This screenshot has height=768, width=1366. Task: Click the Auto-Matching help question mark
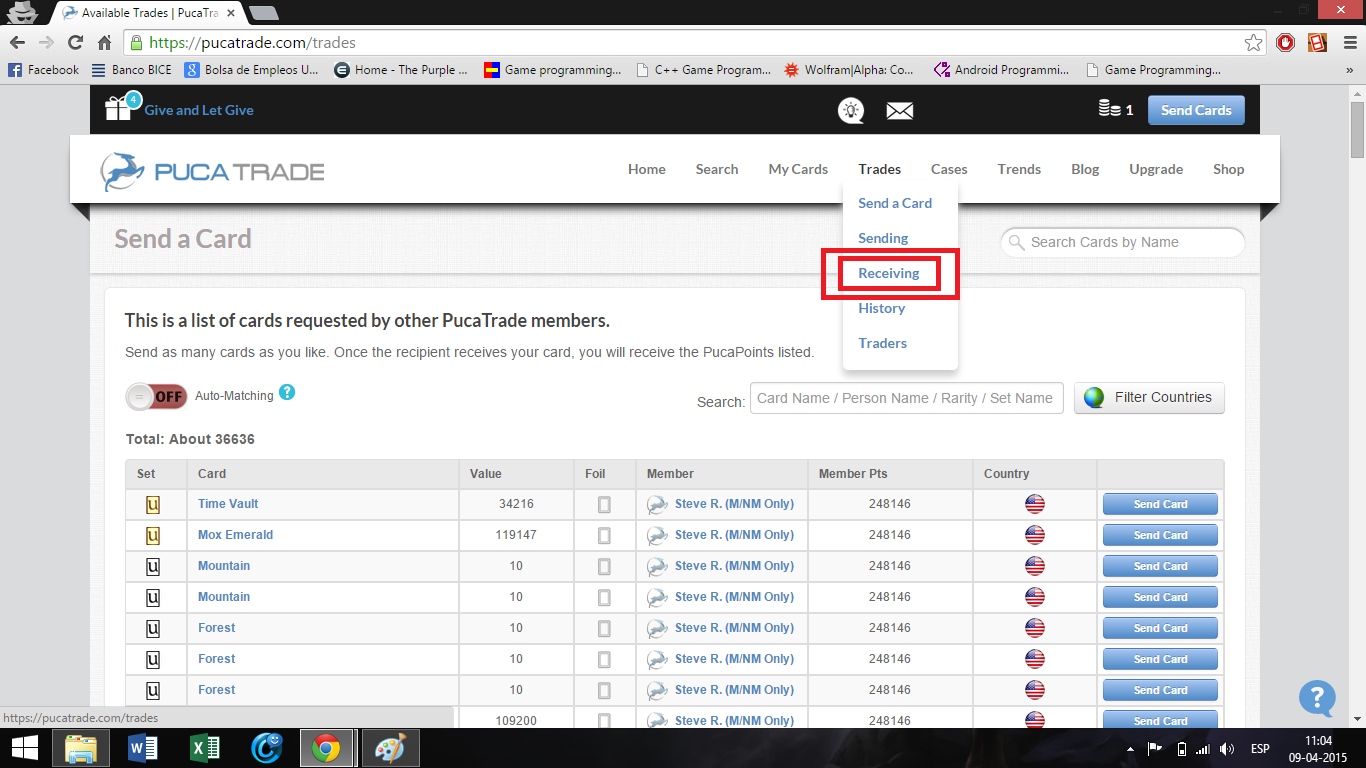pos(287,392)
